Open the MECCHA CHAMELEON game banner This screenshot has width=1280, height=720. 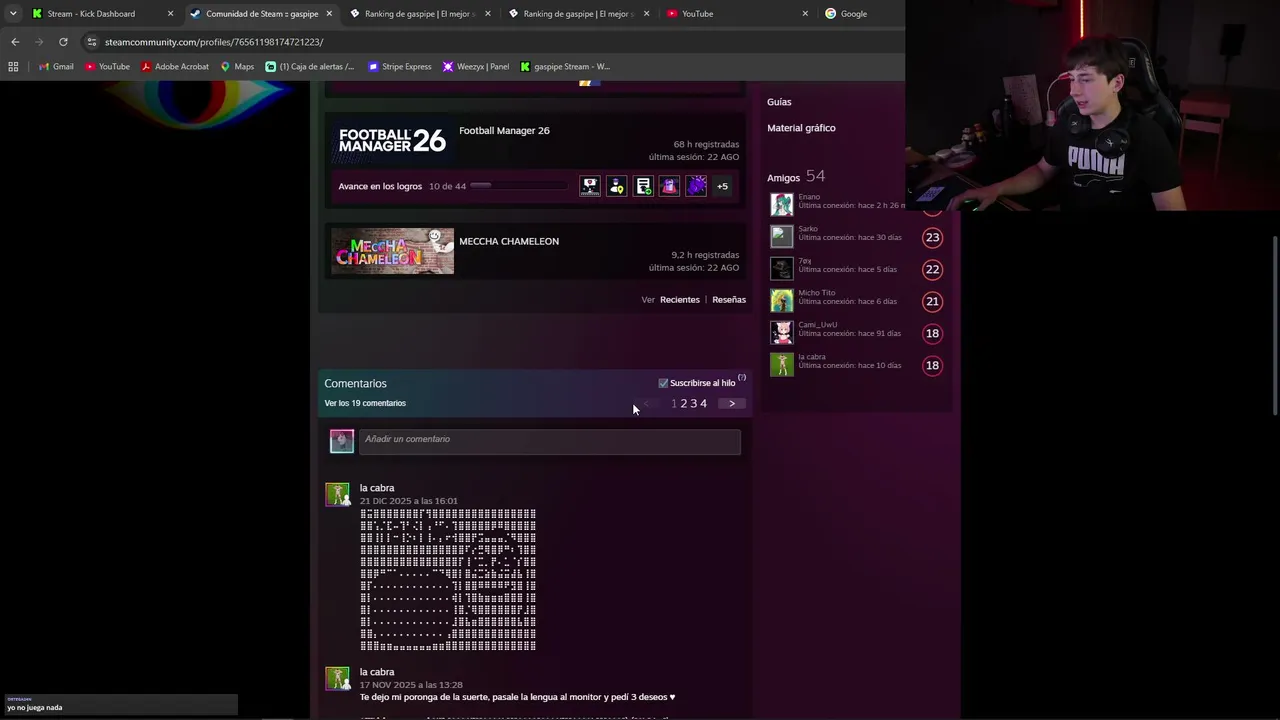(392, 251)
